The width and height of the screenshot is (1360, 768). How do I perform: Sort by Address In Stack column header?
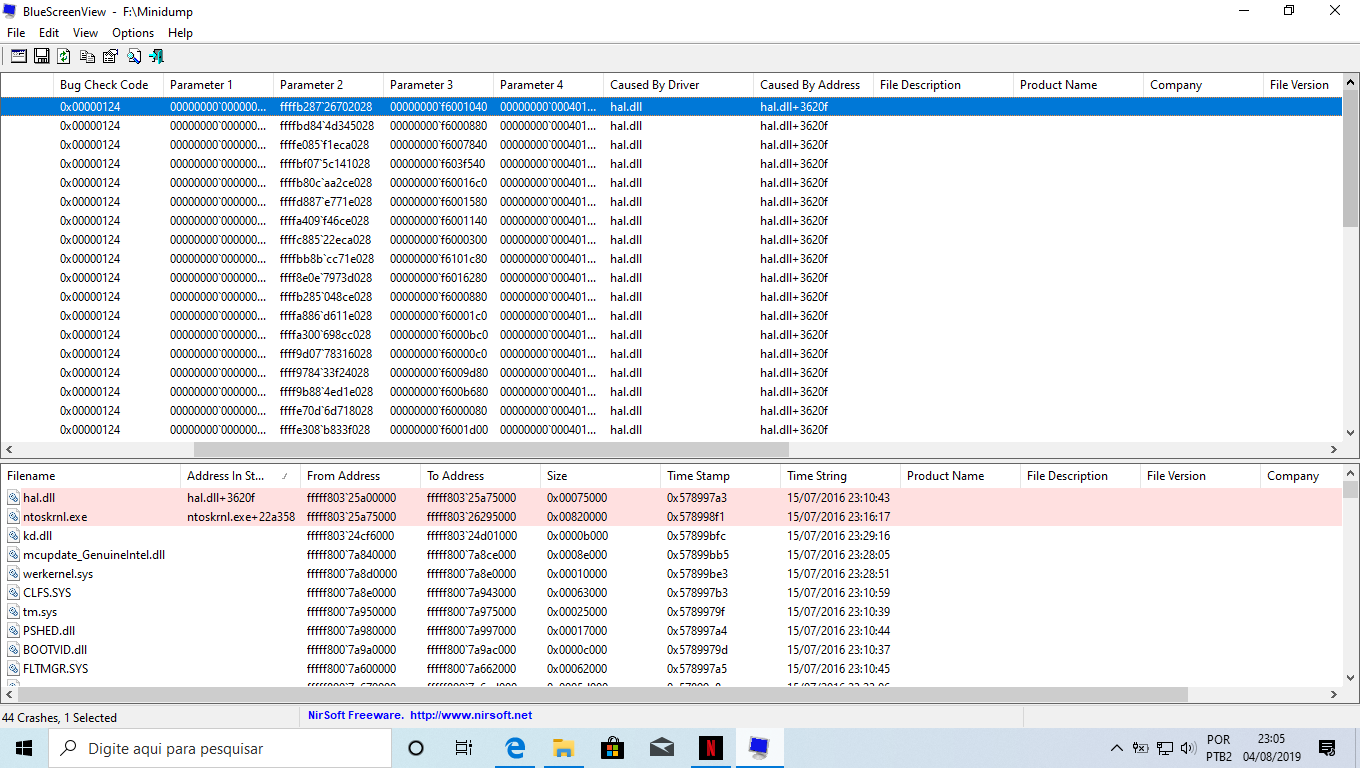[x=240, y=476]
